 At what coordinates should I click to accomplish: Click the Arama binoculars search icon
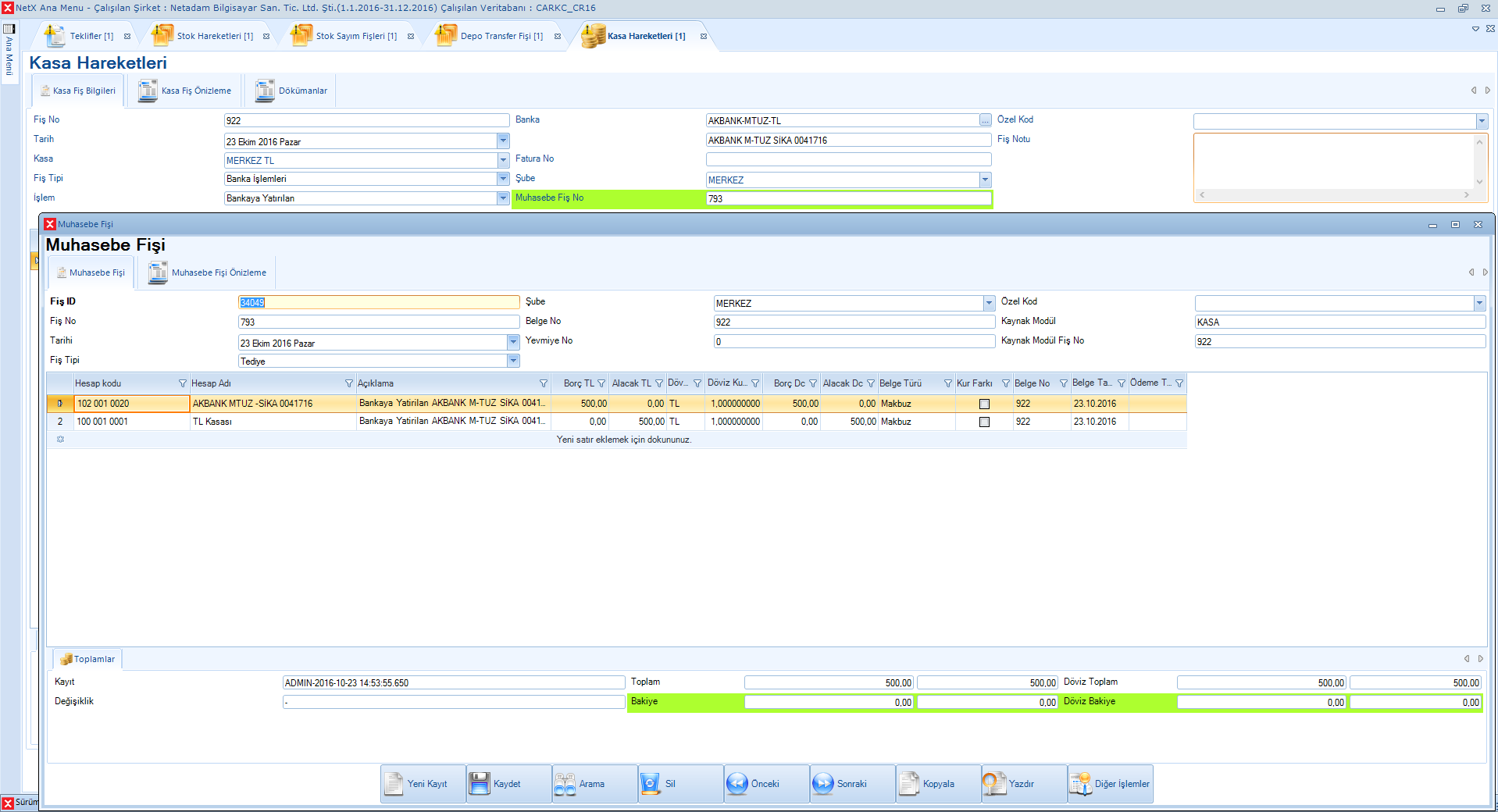tap(565, 783)
